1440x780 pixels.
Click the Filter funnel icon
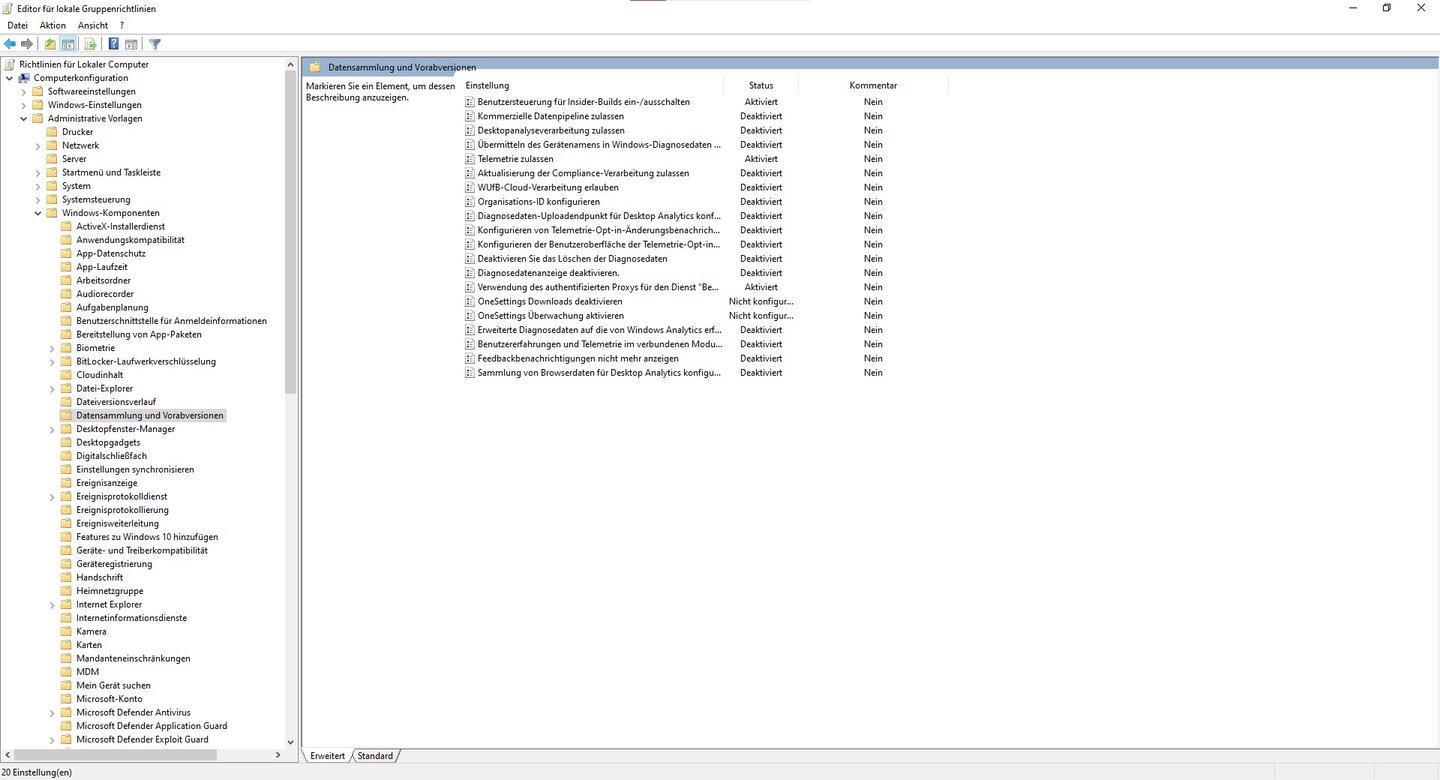click(155, 44)
